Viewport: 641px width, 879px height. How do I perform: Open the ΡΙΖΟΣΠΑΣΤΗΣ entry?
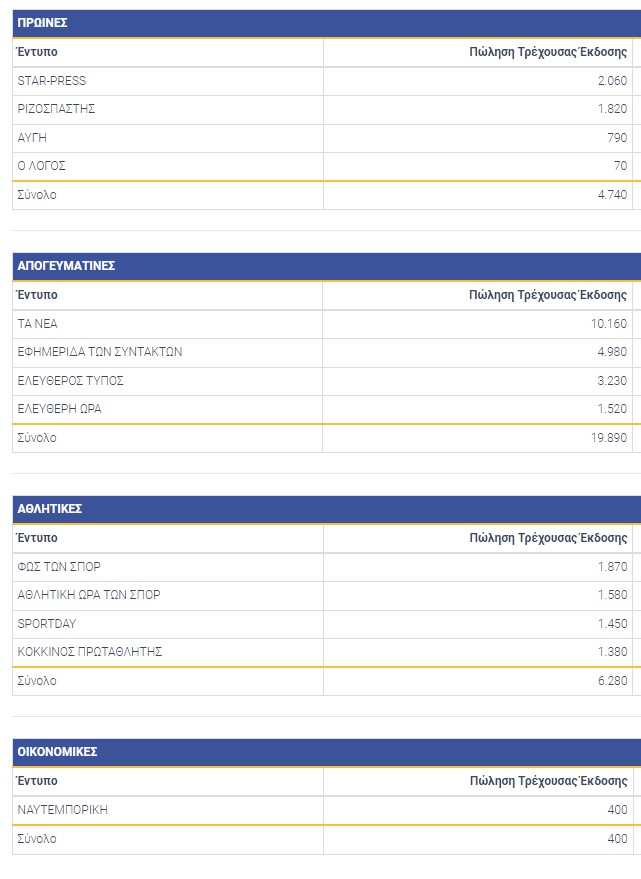(56, 109)
